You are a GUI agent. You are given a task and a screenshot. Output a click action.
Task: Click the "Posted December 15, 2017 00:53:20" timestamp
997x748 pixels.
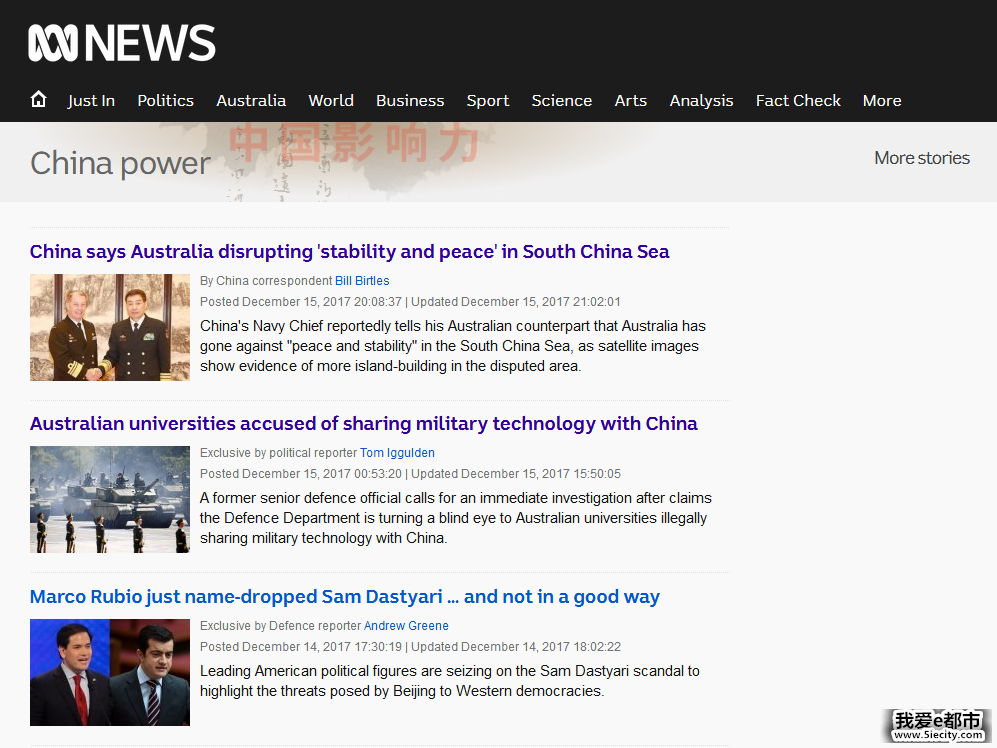point(301,473)
